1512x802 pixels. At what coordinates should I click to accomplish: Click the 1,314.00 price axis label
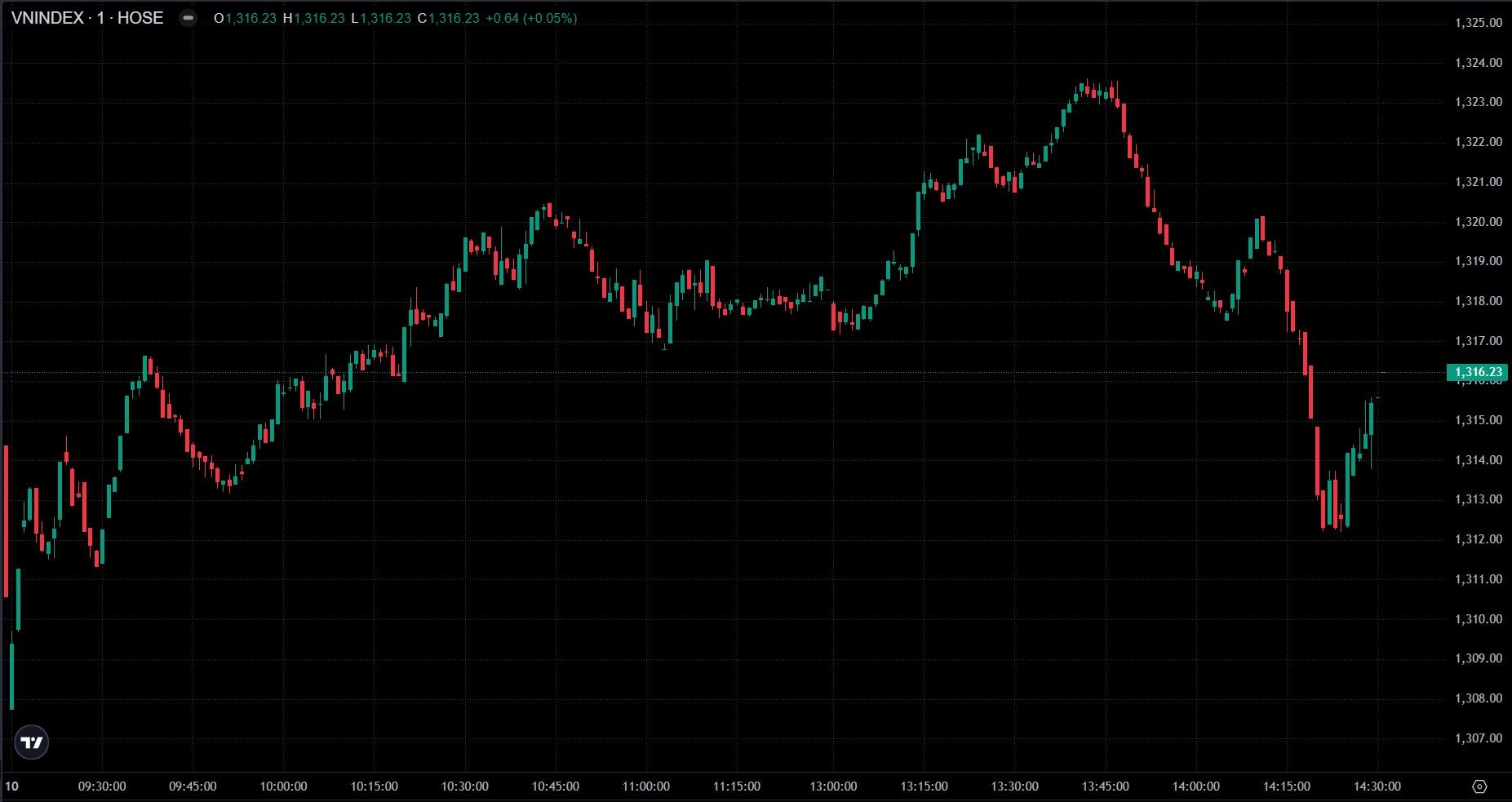[x=1479, y=460]
